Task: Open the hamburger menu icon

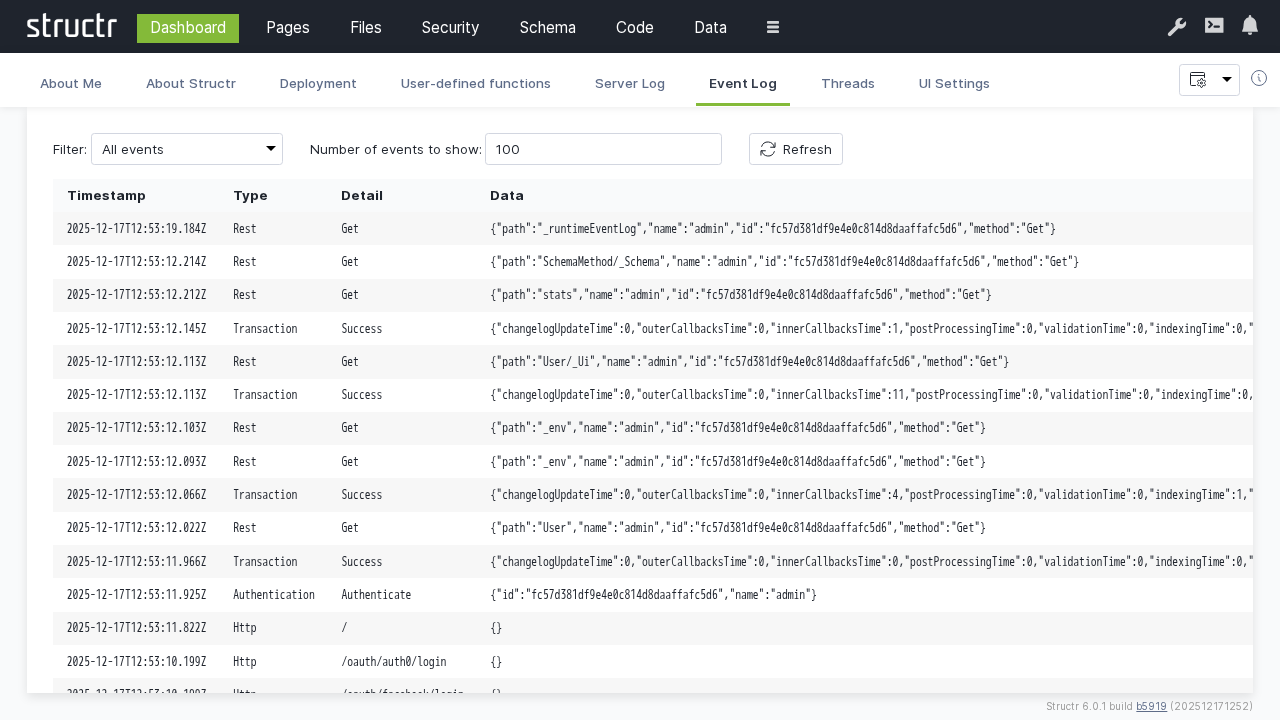Action: tap(773, 28)
